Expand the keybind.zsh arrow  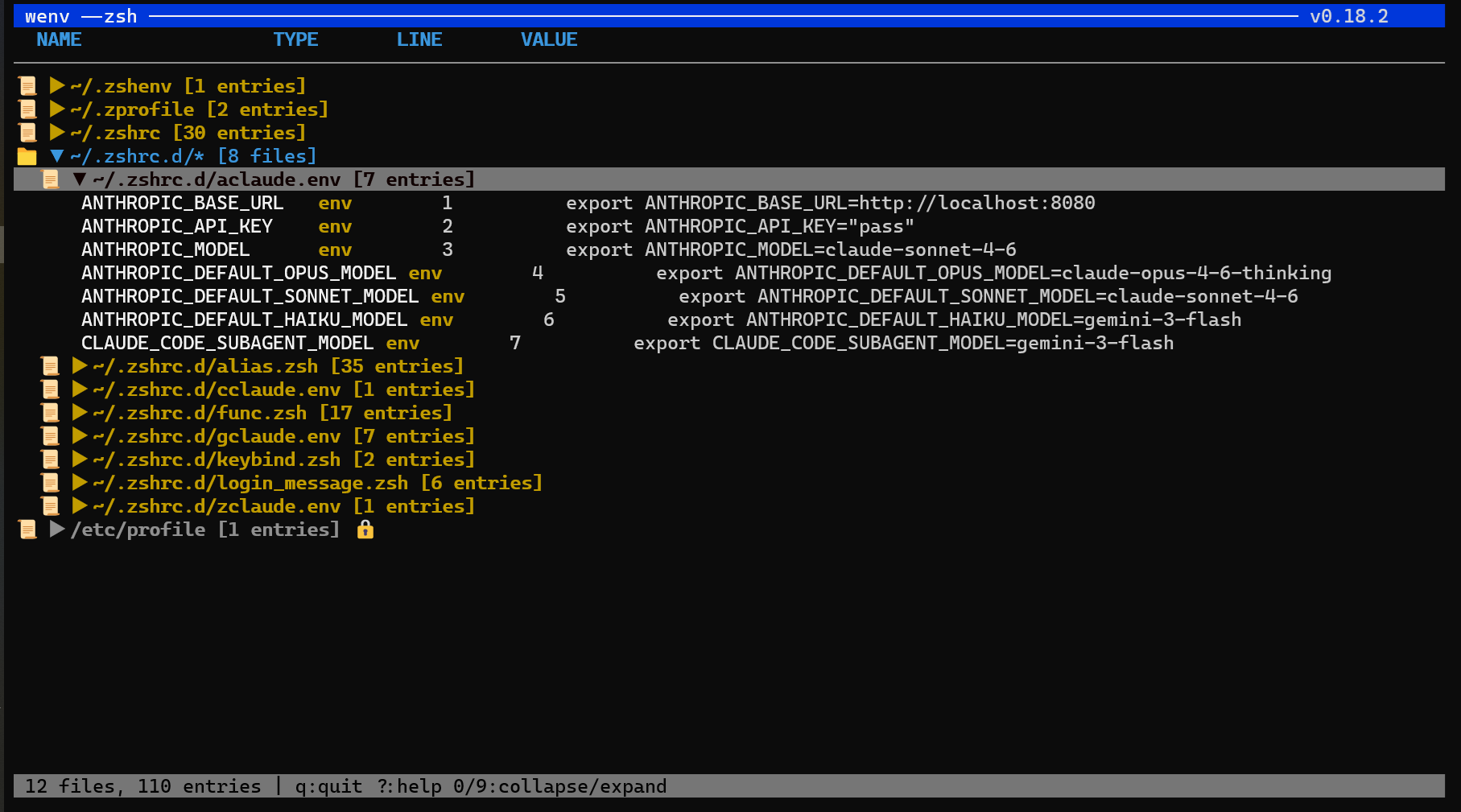click(80, 459)
